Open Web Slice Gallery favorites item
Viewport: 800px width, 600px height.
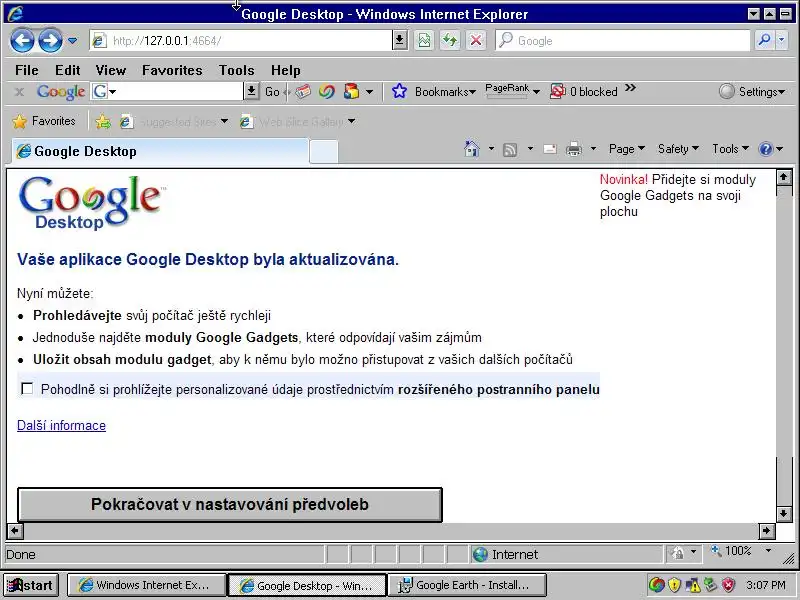[297, 121]
